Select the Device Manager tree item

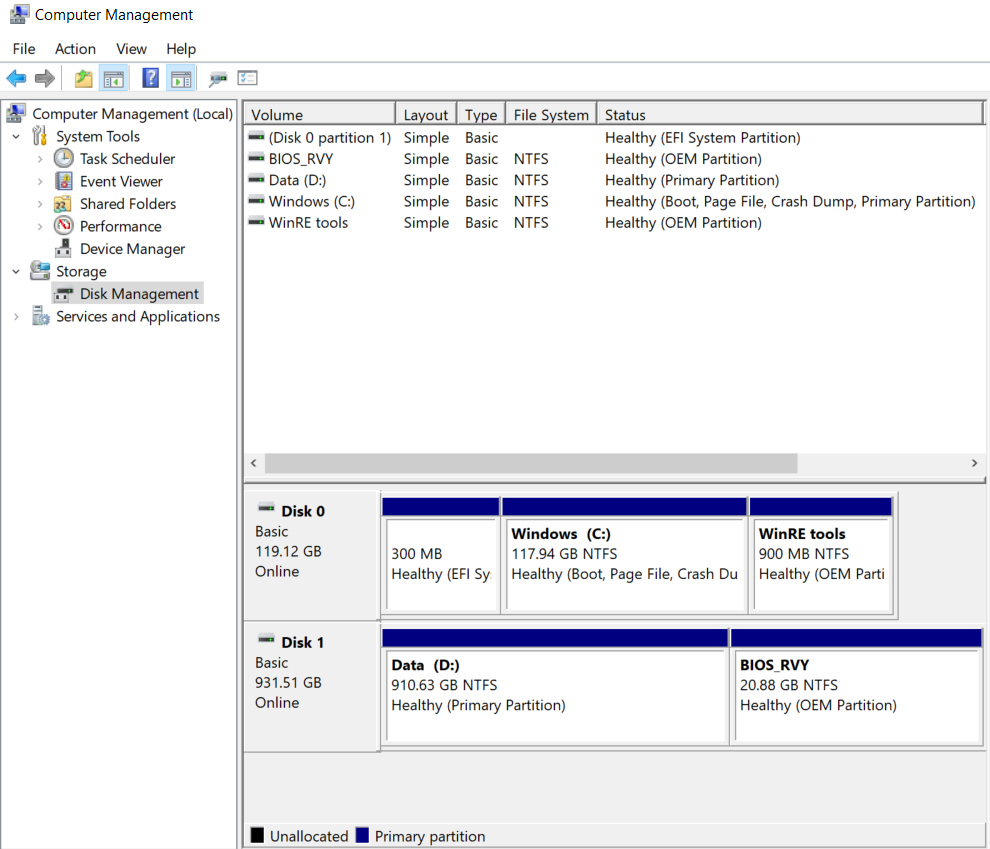132,249
